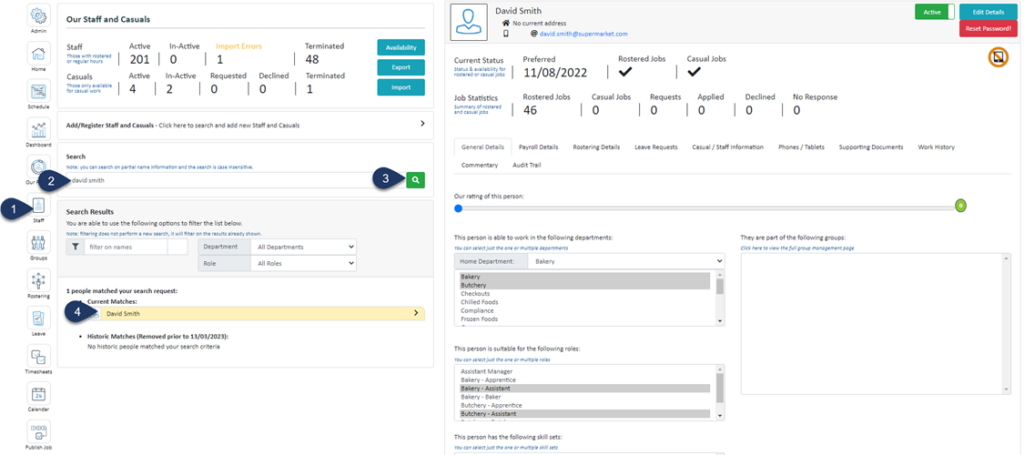Open the Leave sidebar icon
Screen dimensions: 1024x455
click(x=39, y=319)
